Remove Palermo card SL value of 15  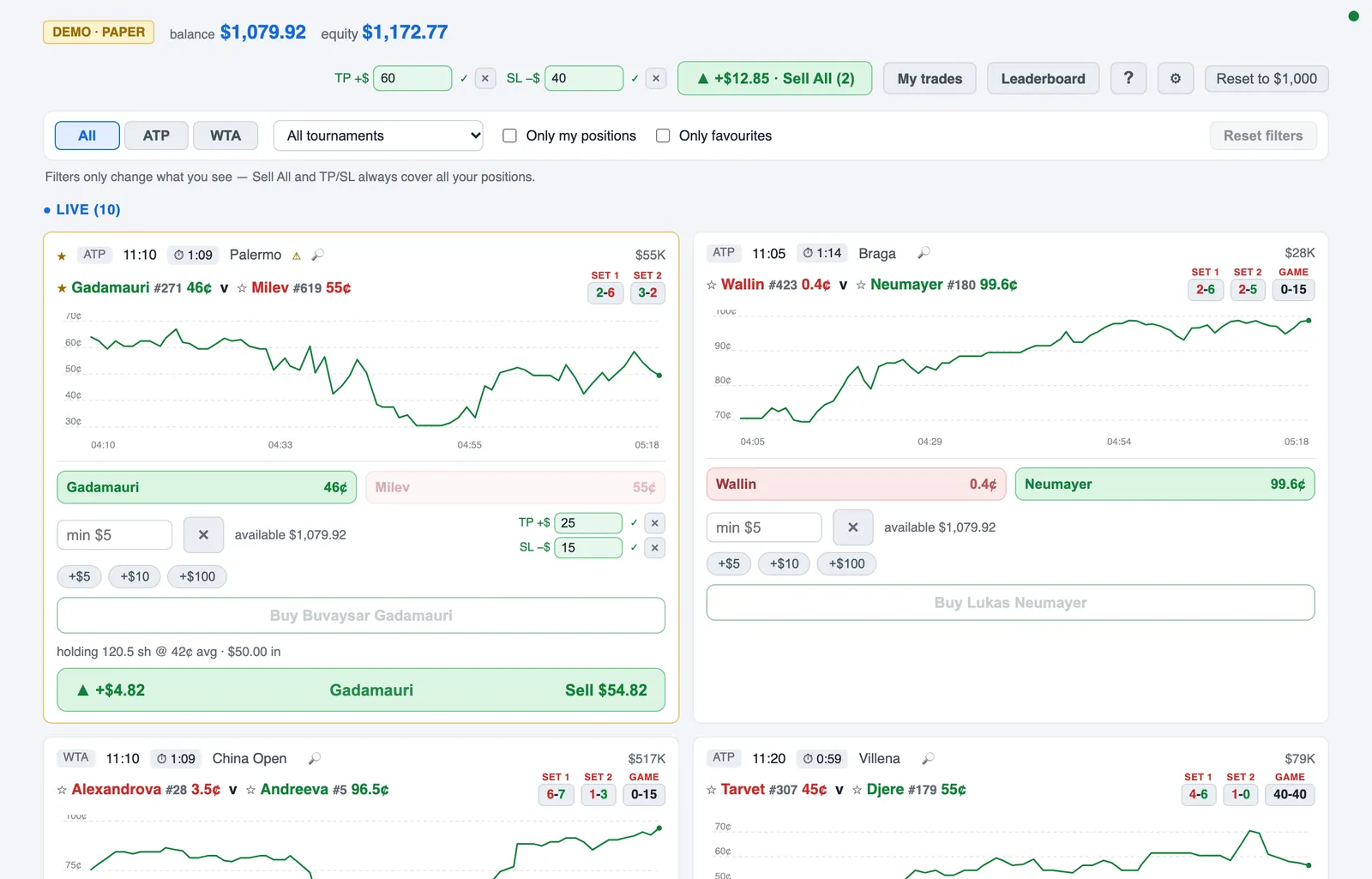point(655,548)
